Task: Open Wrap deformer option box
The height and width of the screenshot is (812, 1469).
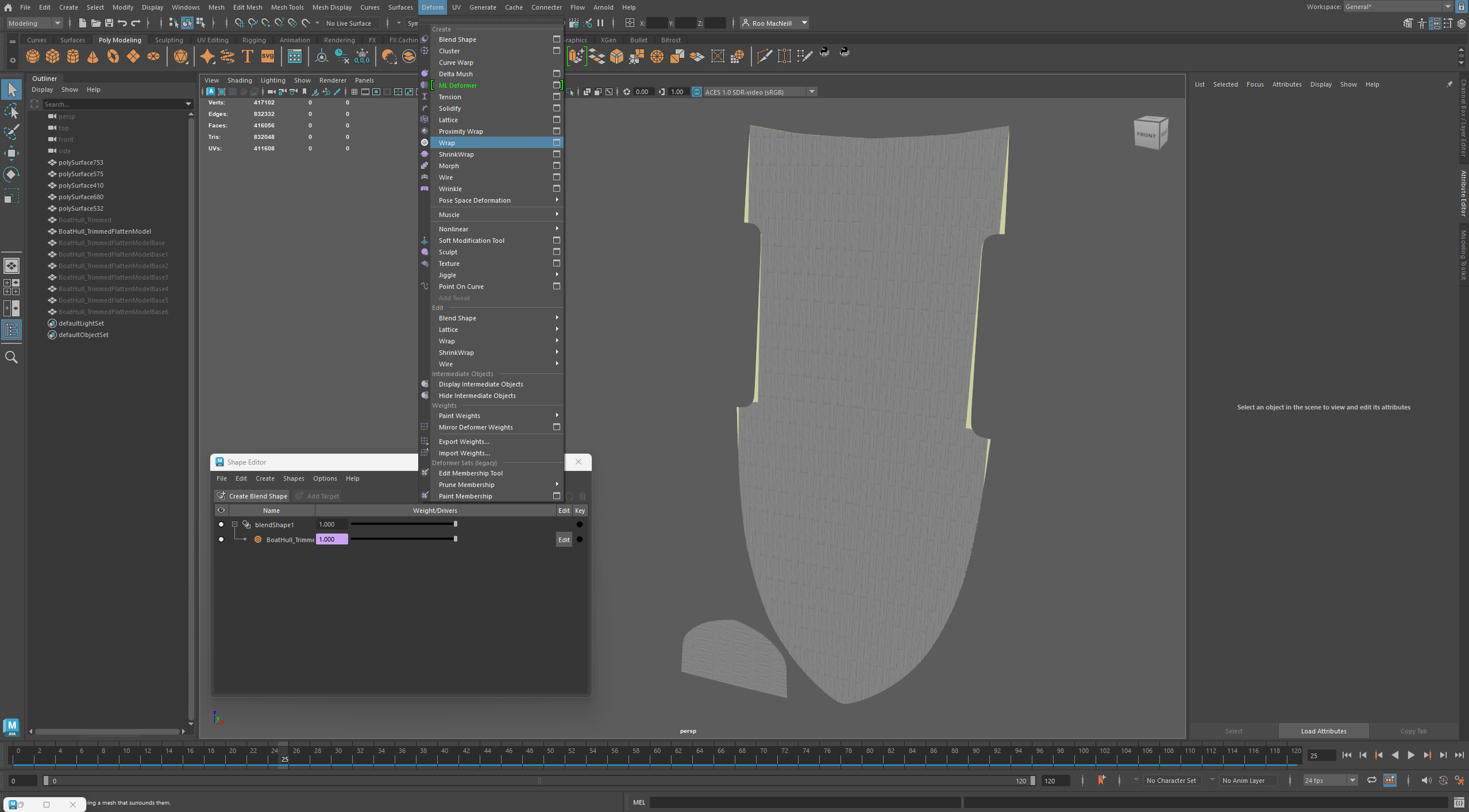Action: click(x=556, y=143)
